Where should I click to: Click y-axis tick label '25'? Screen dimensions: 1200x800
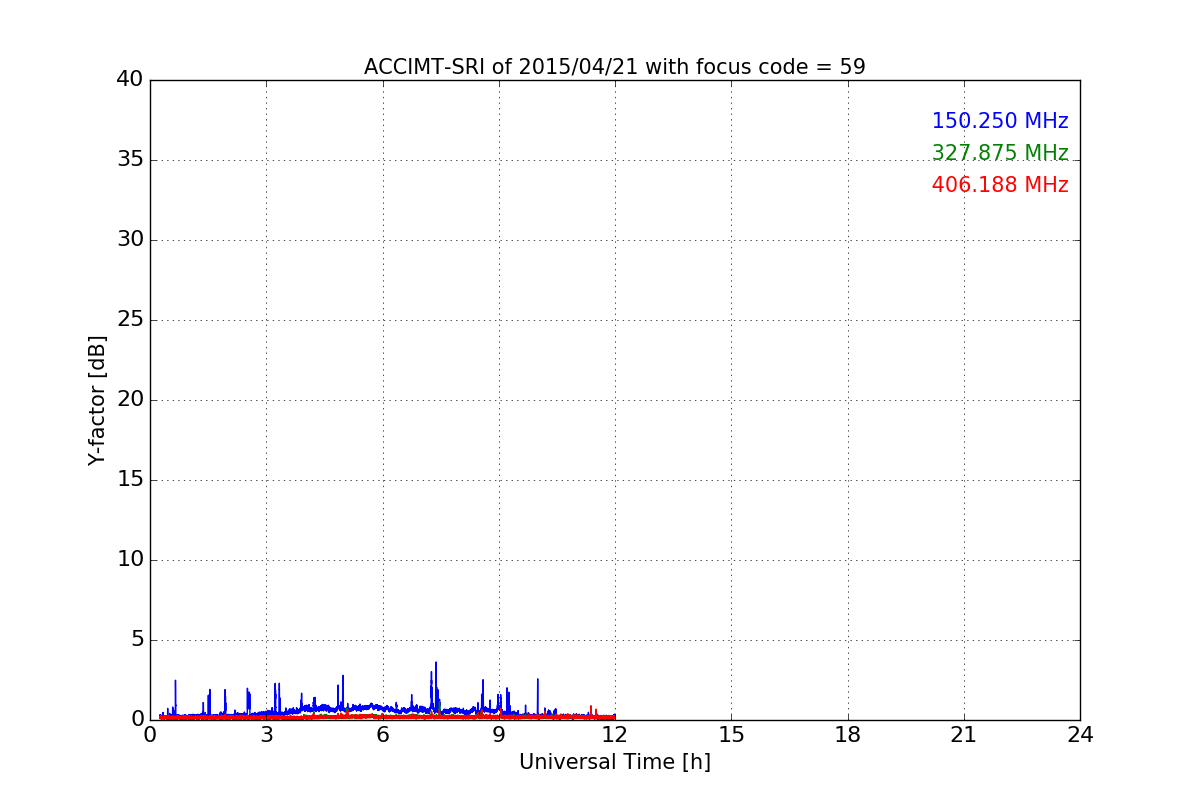tap(130, 320)
